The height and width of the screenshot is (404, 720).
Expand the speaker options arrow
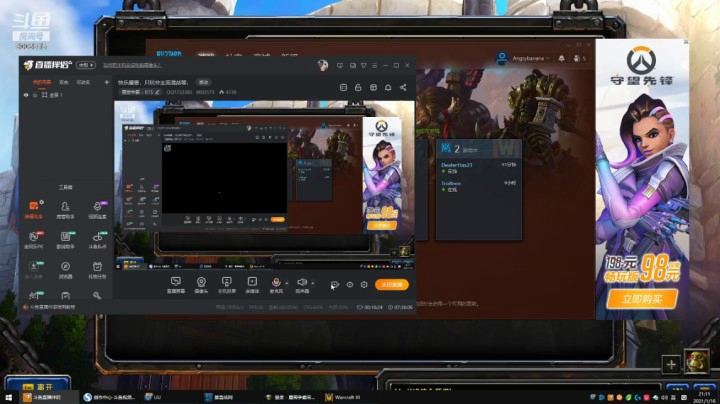pos(313,283)
